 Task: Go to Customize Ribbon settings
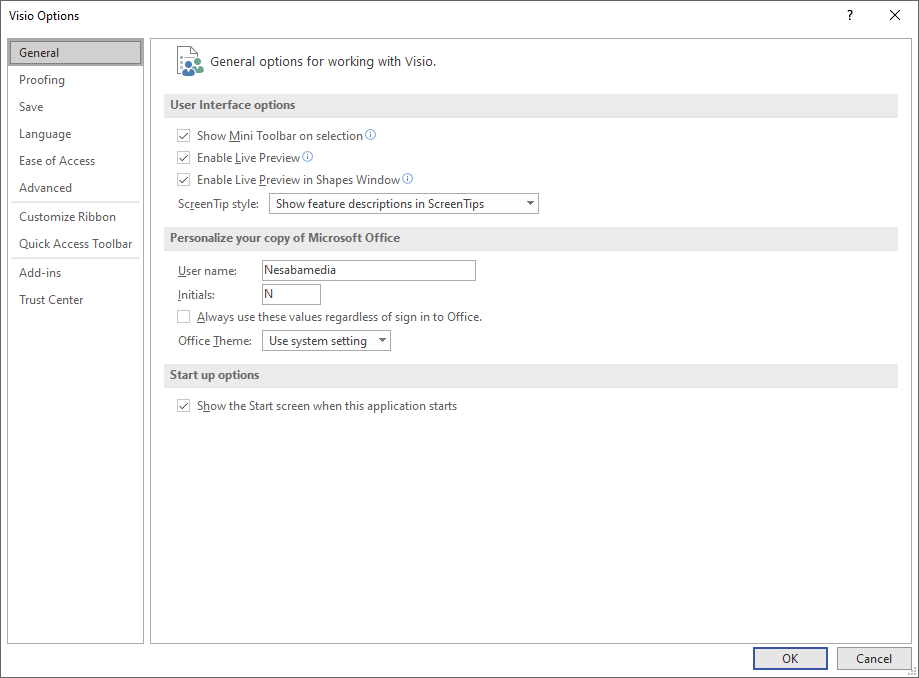(67, 217)
